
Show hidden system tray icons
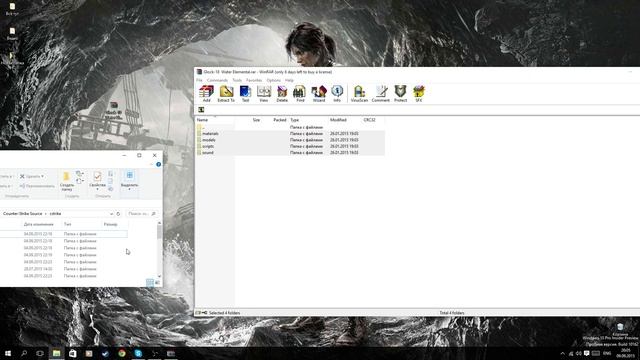(562, 353)
